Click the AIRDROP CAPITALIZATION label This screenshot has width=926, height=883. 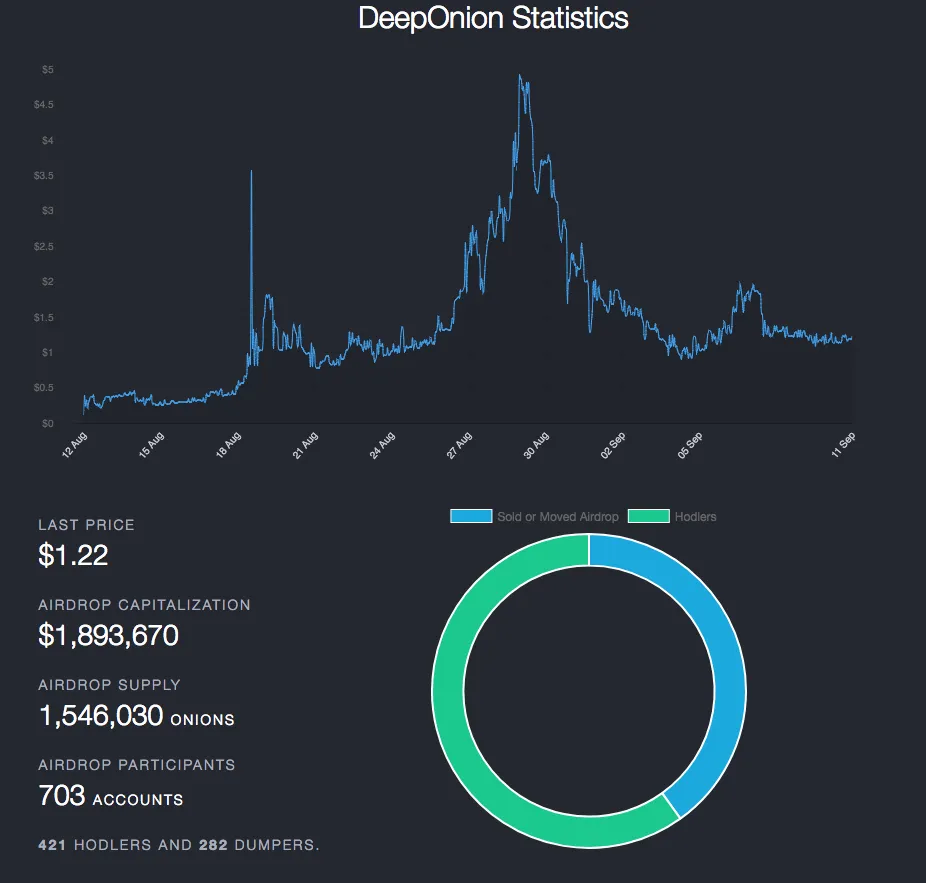144,605
